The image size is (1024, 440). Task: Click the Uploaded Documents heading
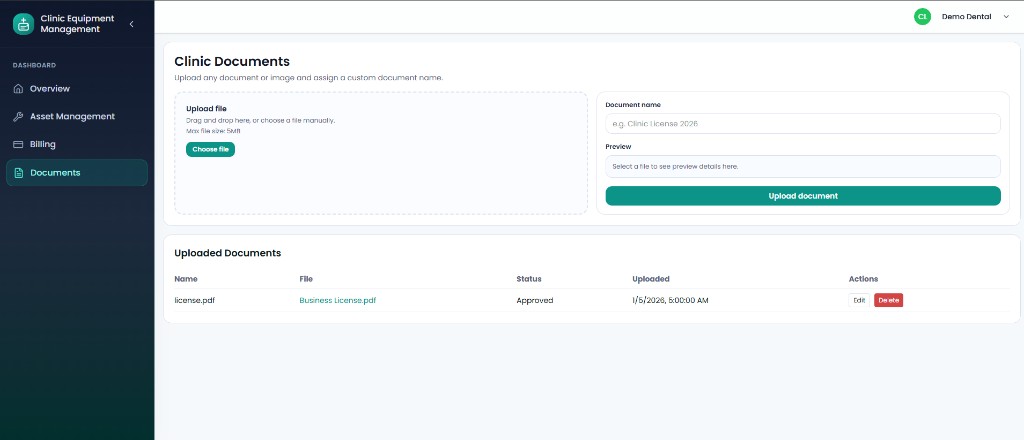tap(228, 253)
